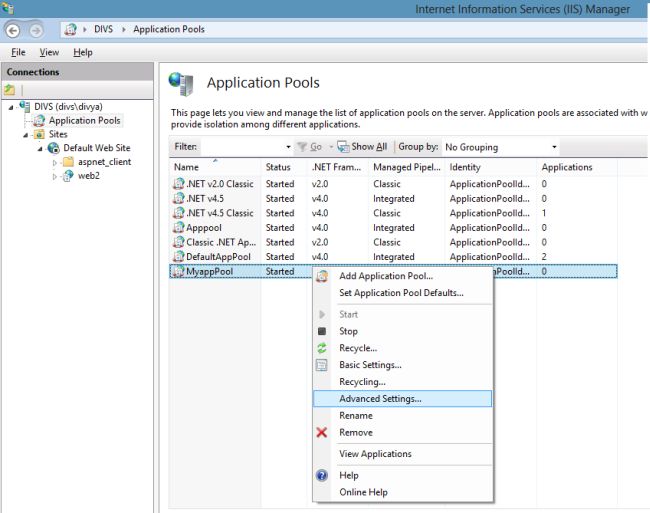The height and width of the screenshot is (513, 650).
Task: Sort by the Managed Pipel... column header
Action: click(407, 167)
